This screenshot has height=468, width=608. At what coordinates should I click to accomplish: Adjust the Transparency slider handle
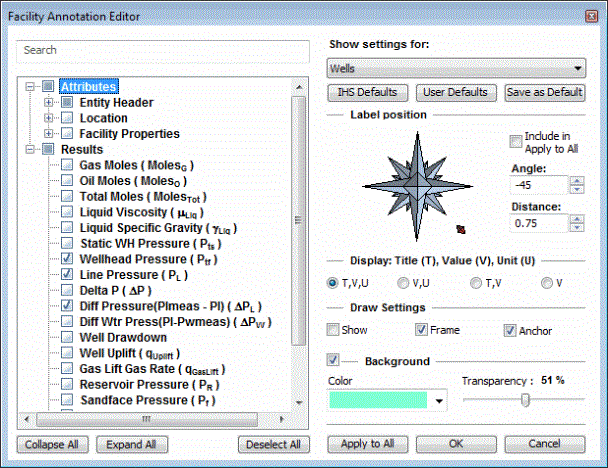click(x=525, y=400)
